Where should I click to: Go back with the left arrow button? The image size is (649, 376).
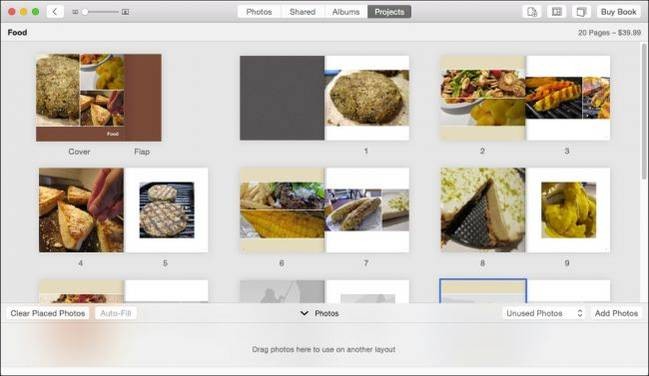coord(55,12)
